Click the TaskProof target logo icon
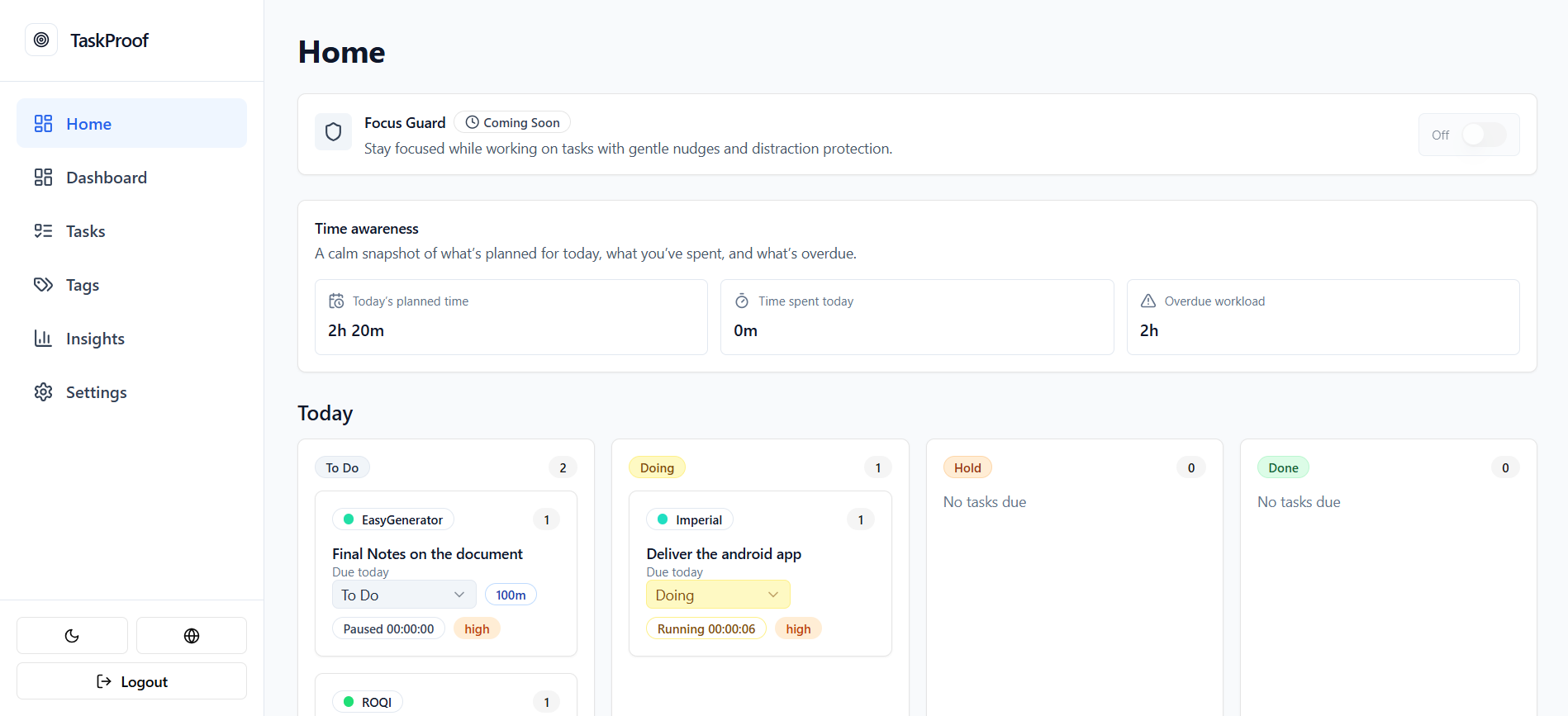Image resolution: width=1568 pixels, height=716 pixels. pos(41,40)
